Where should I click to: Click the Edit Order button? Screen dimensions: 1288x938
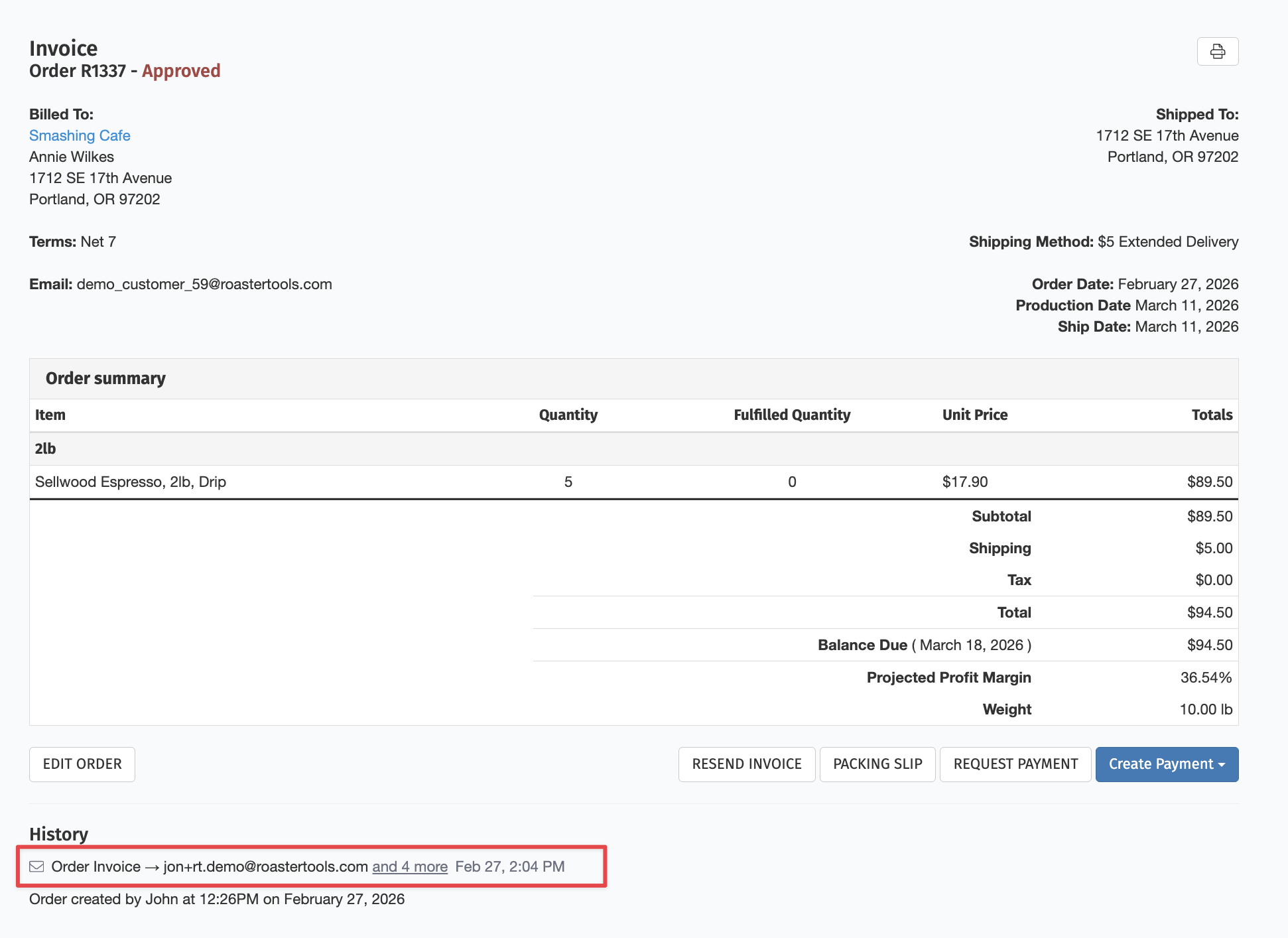[x=82, y=764]
